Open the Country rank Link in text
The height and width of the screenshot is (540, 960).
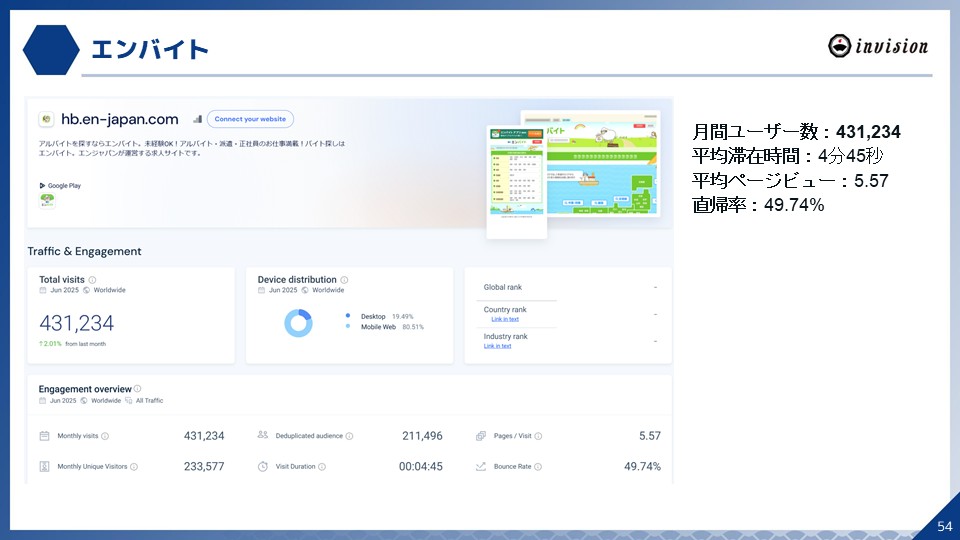504,319
